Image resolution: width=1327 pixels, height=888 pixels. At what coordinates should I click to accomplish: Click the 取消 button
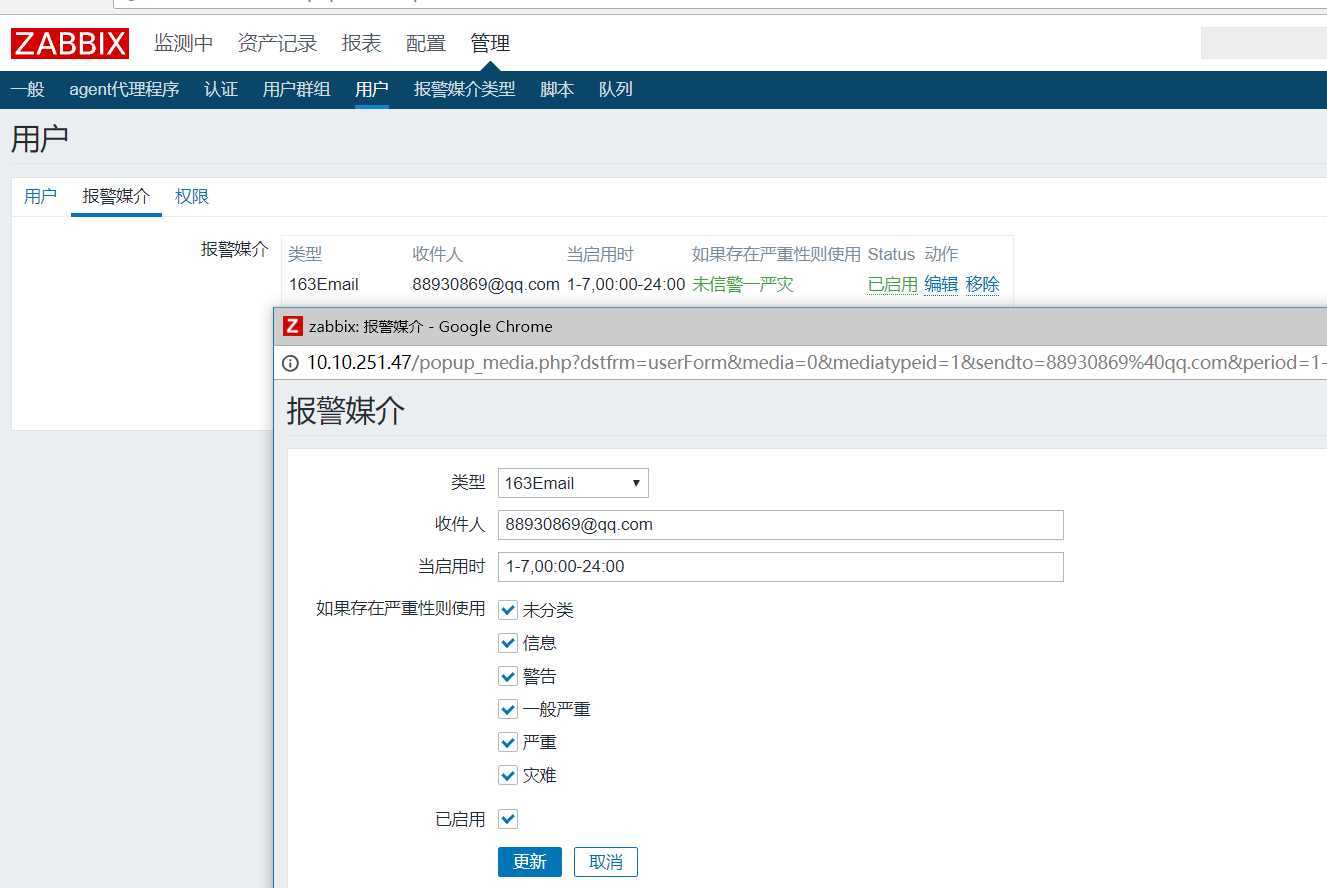coord(606,862)
